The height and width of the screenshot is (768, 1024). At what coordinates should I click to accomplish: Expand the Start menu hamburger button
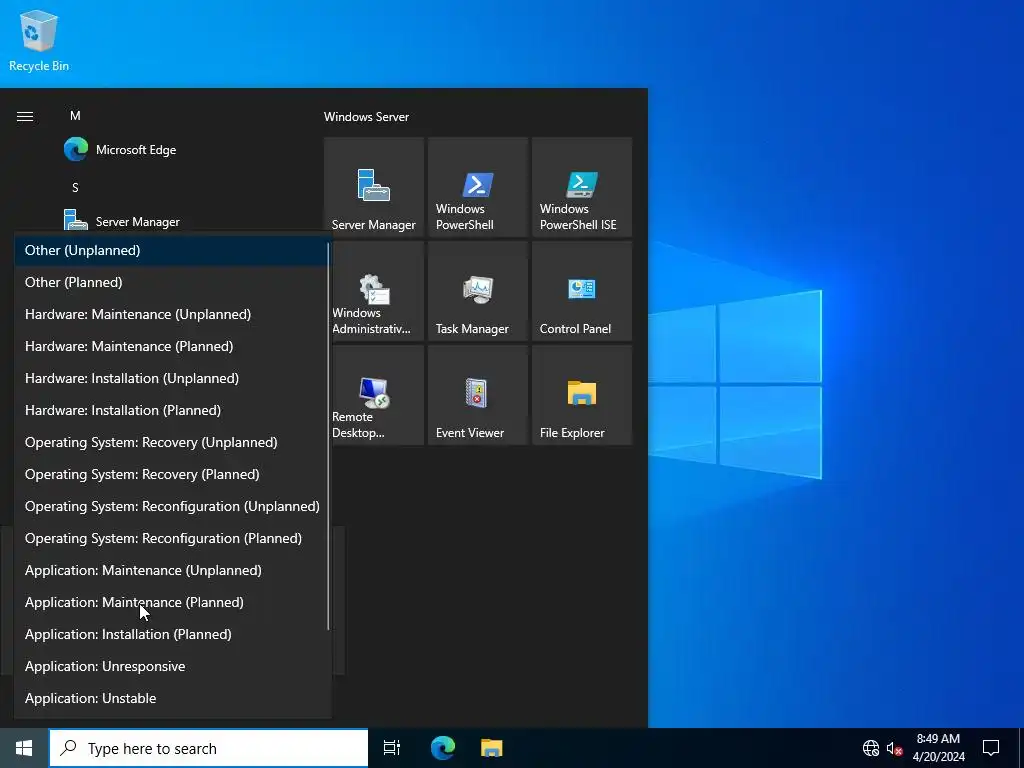tap(25, 116)
